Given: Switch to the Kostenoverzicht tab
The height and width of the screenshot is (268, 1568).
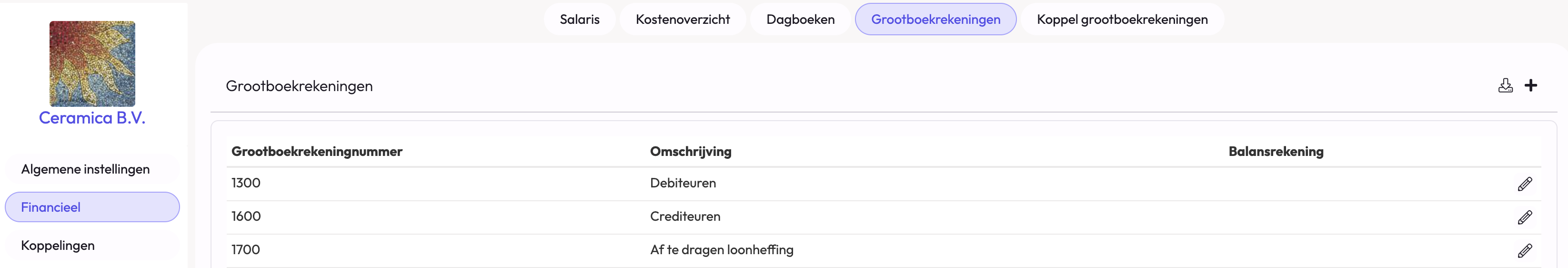Looking at the screenshot, I should 683,20.
